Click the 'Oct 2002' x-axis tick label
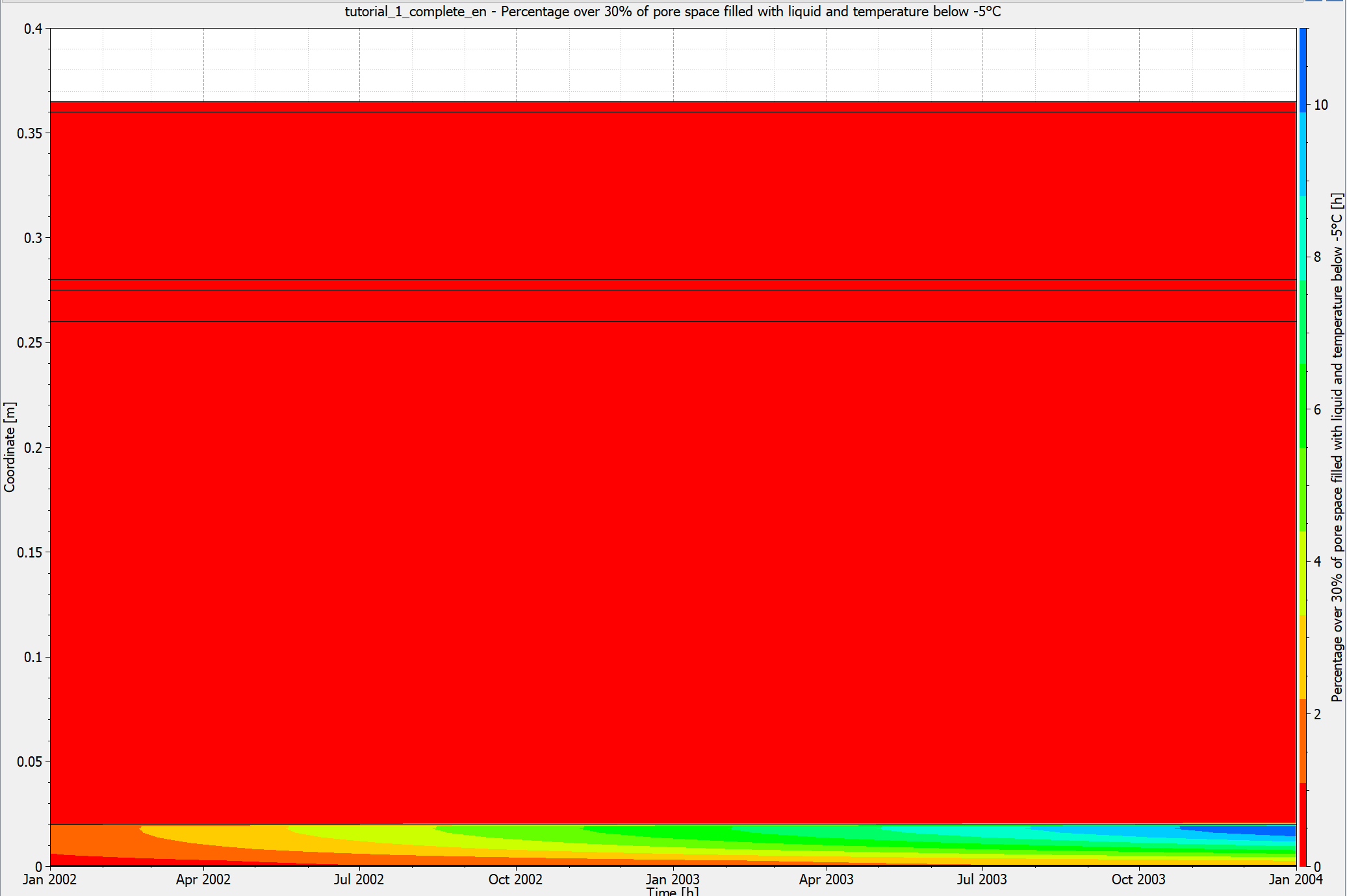This screenshot has width=1347, height=896. point(515,879)
